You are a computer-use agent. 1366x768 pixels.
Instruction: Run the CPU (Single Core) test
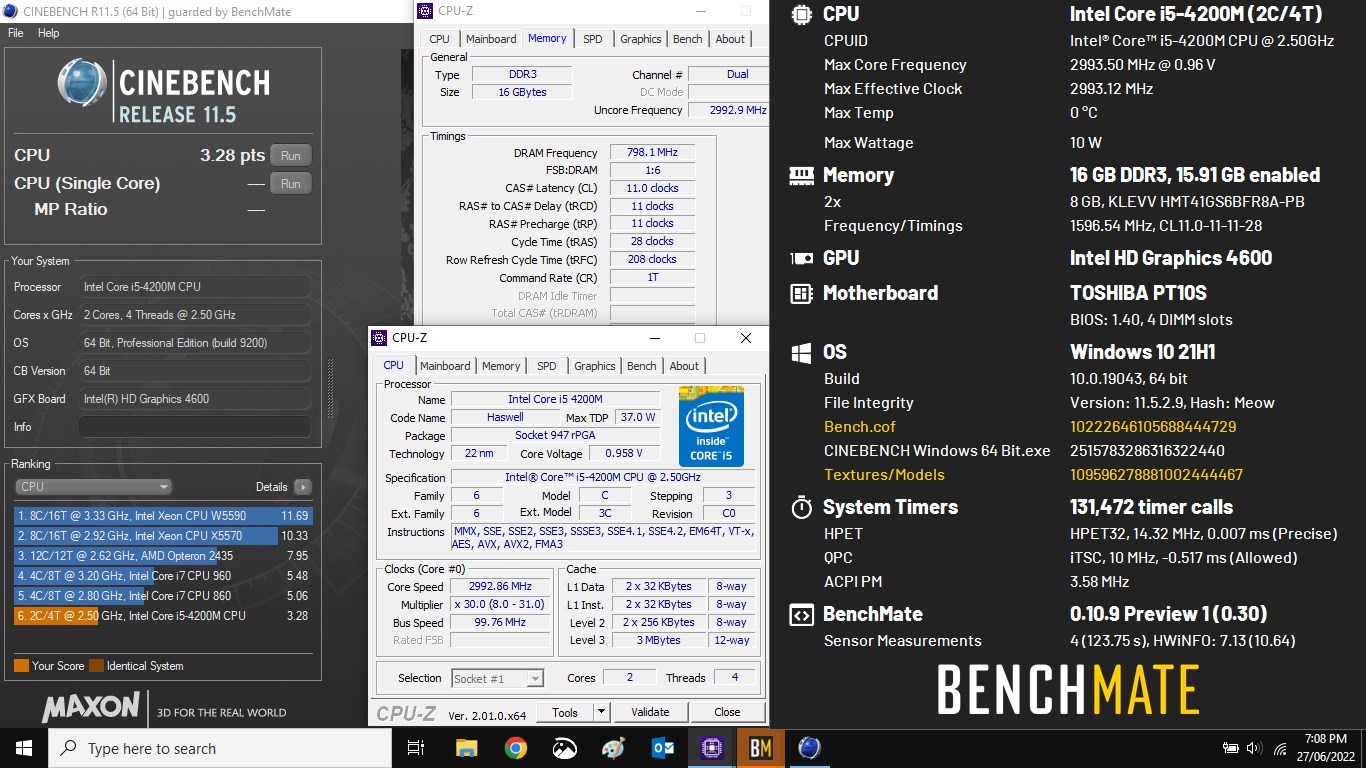click(x=290, y=184)
